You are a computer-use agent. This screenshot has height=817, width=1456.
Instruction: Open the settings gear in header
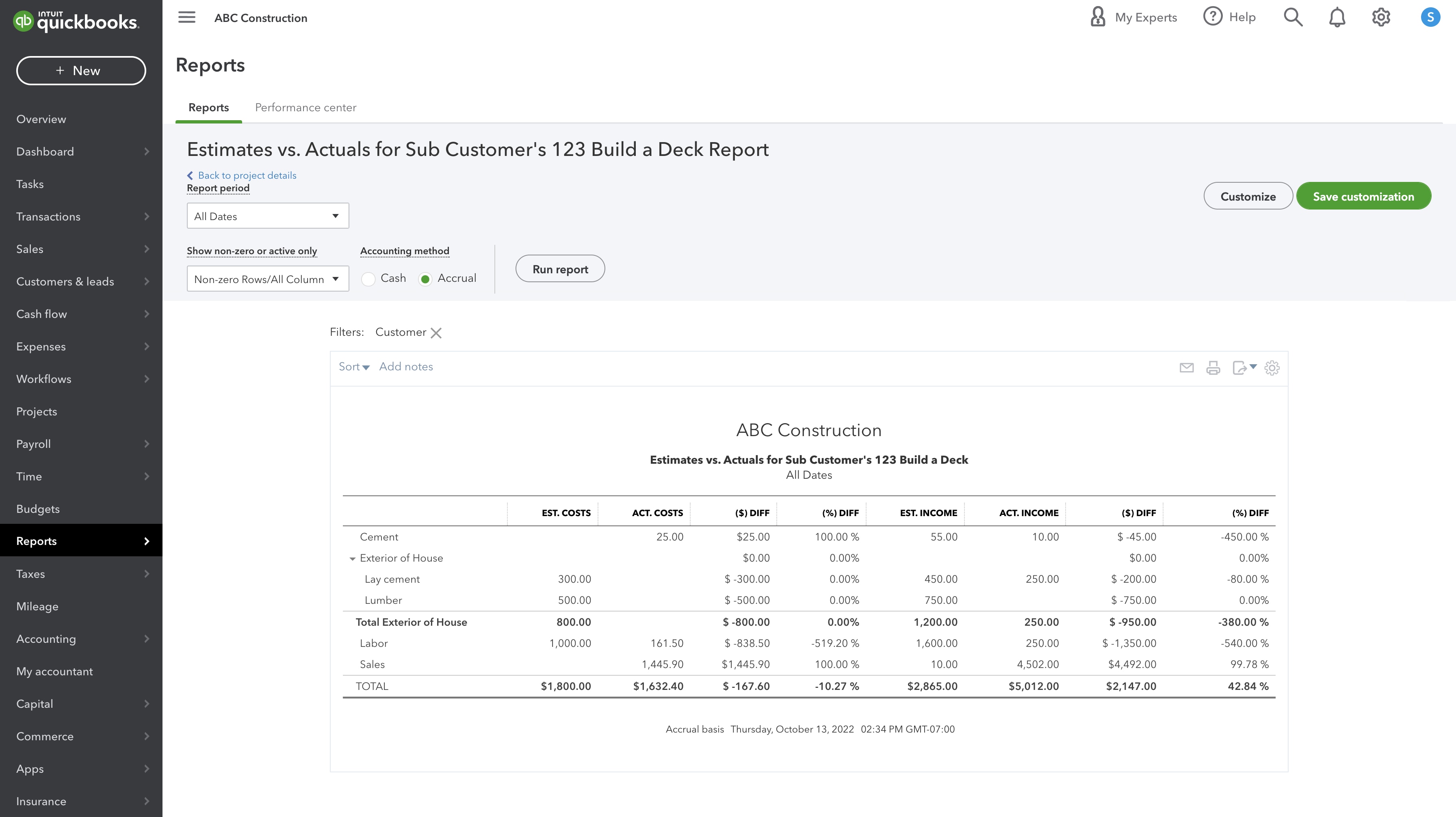(x=1381, y=17)
